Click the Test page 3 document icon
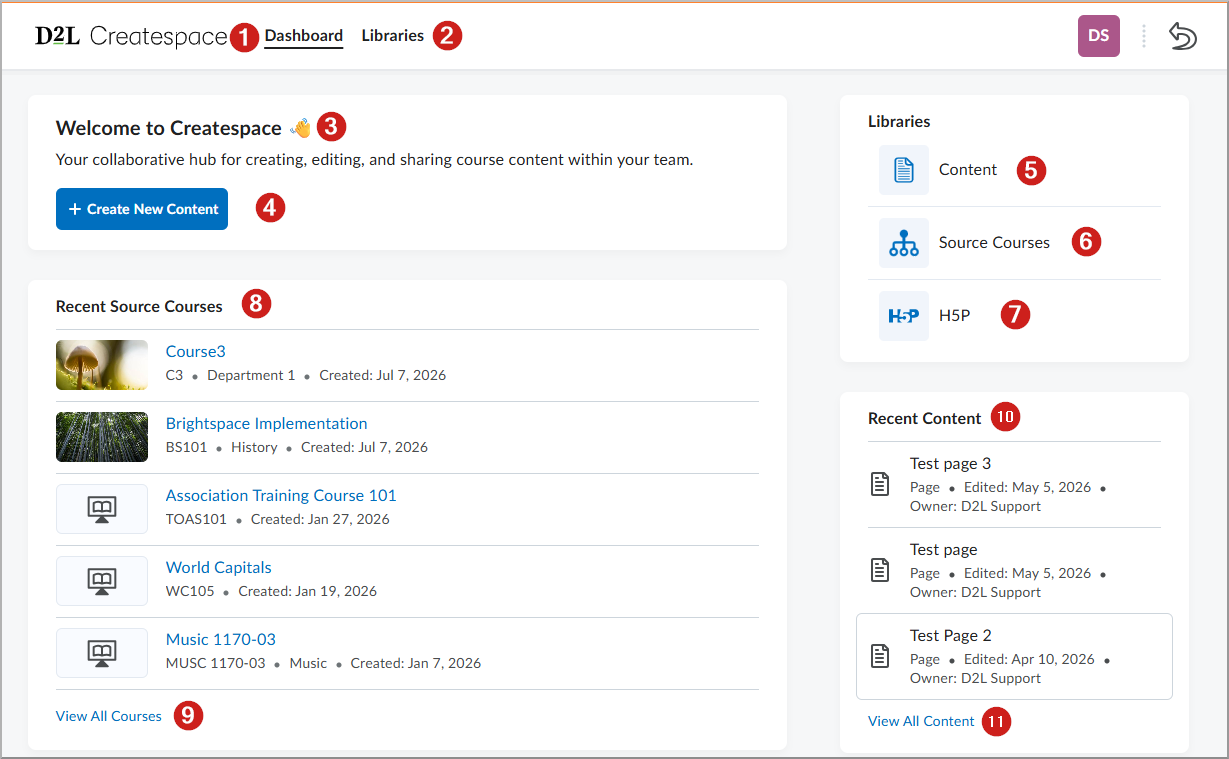 880,485
